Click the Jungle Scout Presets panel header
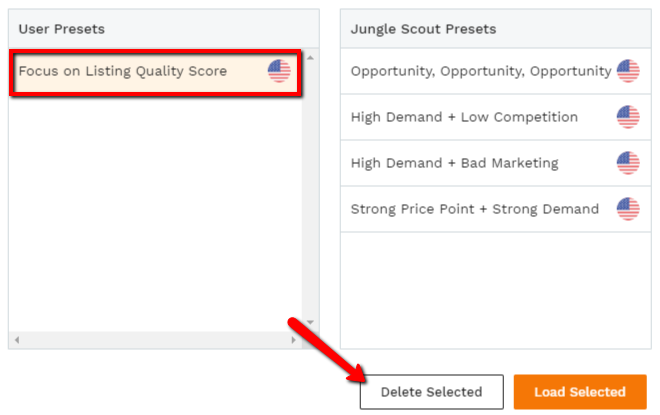The height and width of the screenshot is (415, 660). click(495, 29)
